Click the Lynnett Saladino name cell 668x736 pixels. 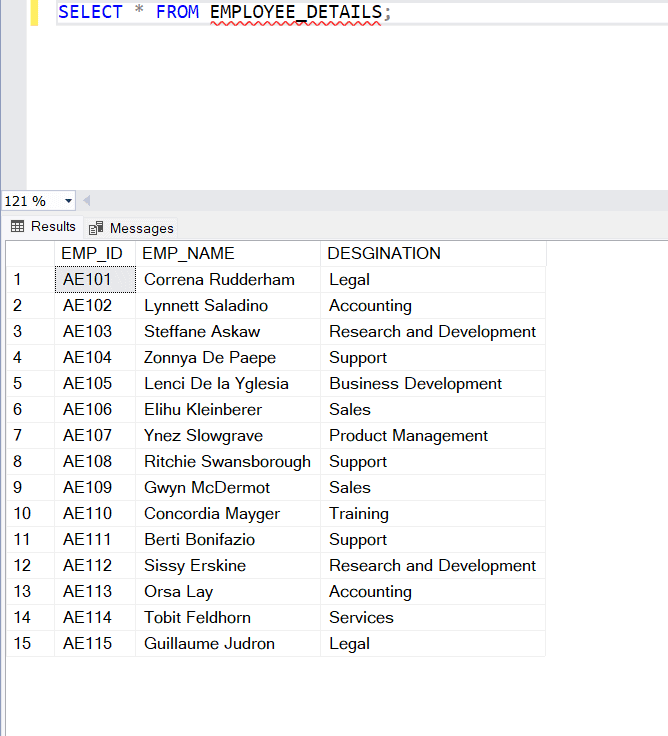(228, 306)
